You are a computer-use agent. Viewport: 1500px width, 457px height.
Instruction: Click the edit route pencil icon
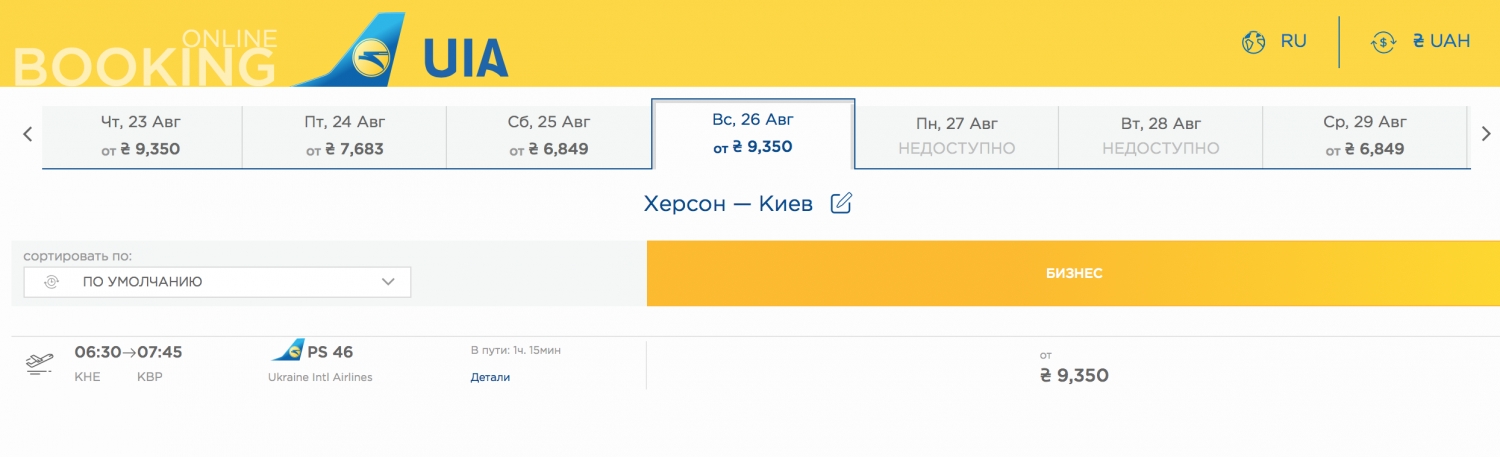(841, 204)
